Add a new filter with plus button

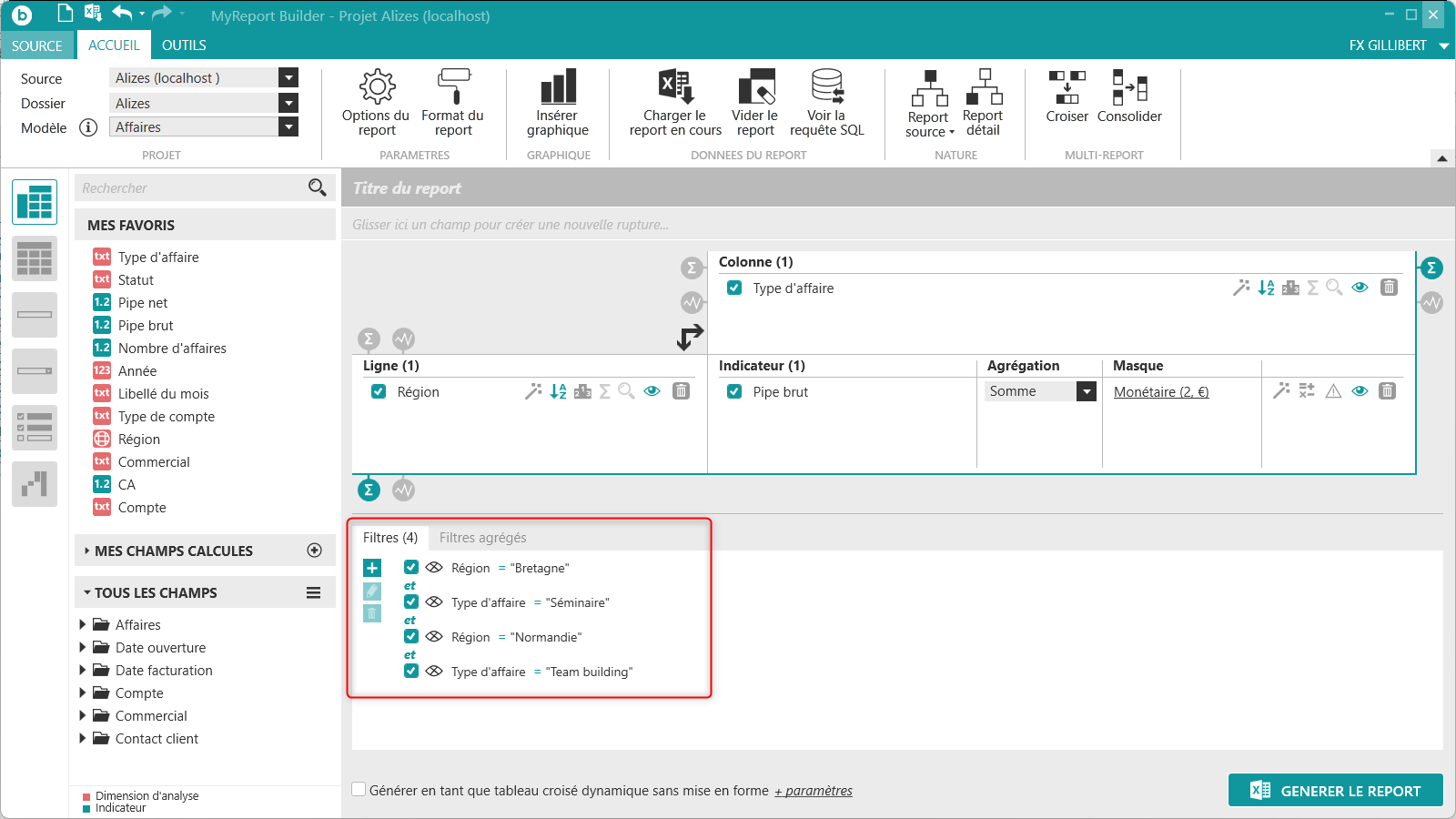click(372, 568)
